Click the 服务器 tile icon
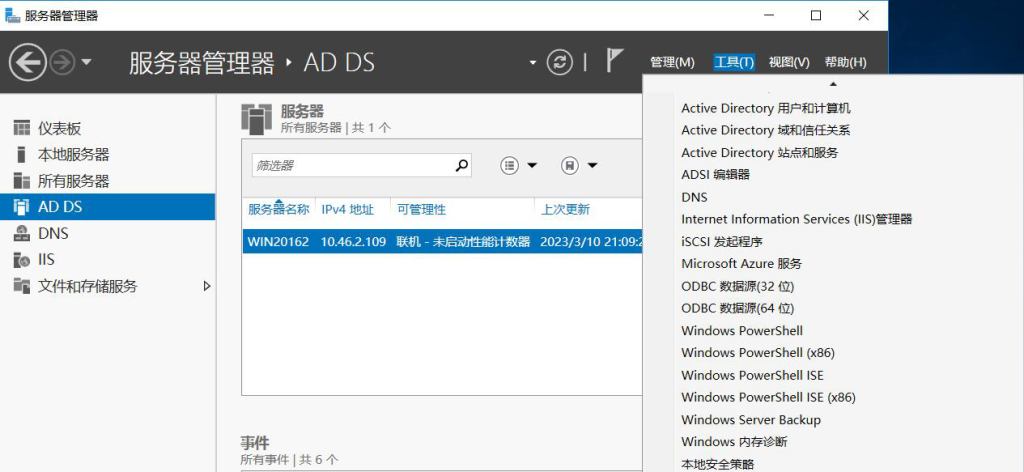Image resolution: width=1024 pixels, height=472 pixels. pos(256,118)
